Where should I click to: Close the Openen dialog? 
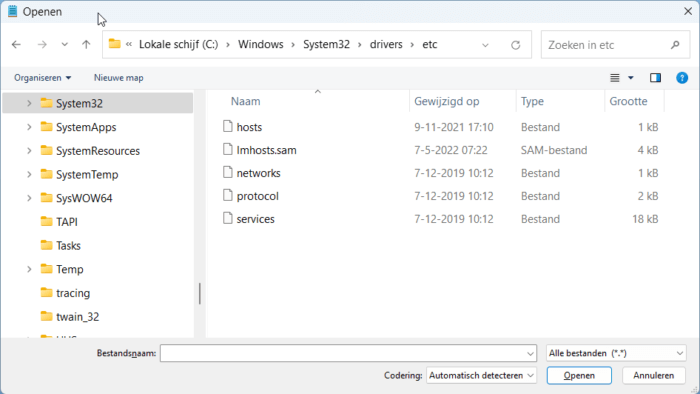688,11
